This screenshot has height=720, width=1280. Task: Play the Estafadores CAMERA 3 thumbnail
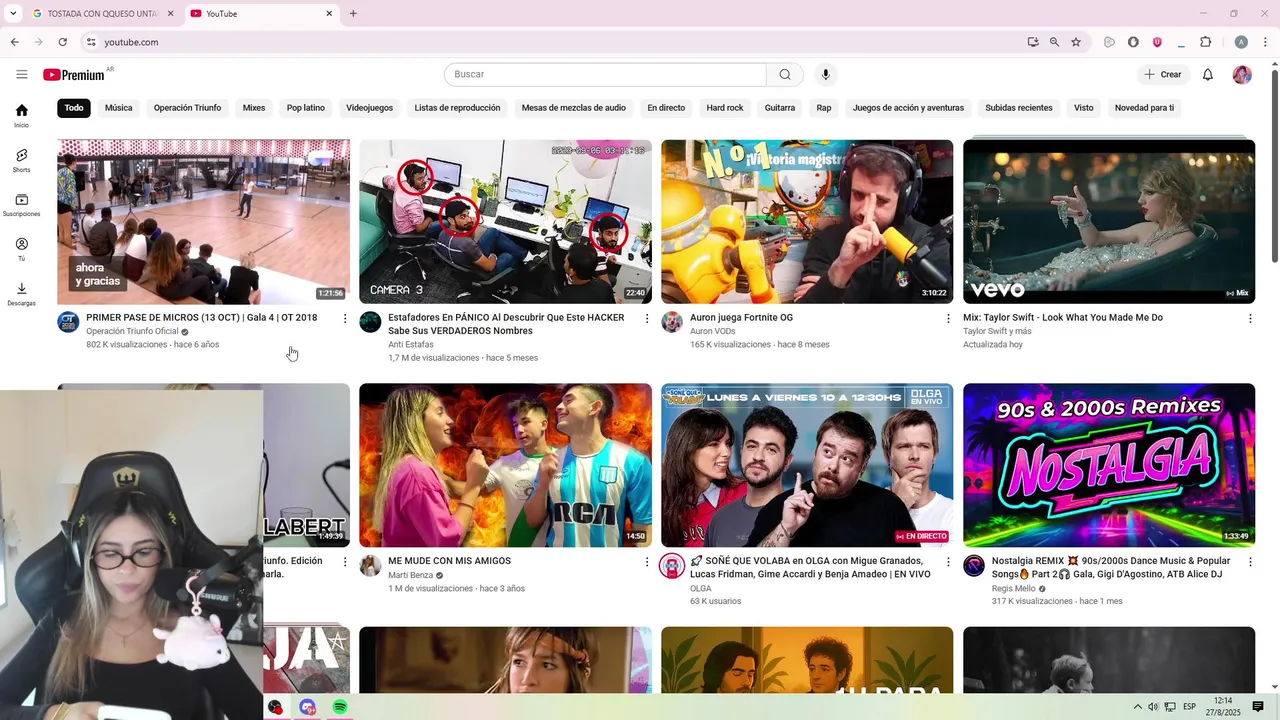coord(505,221)
